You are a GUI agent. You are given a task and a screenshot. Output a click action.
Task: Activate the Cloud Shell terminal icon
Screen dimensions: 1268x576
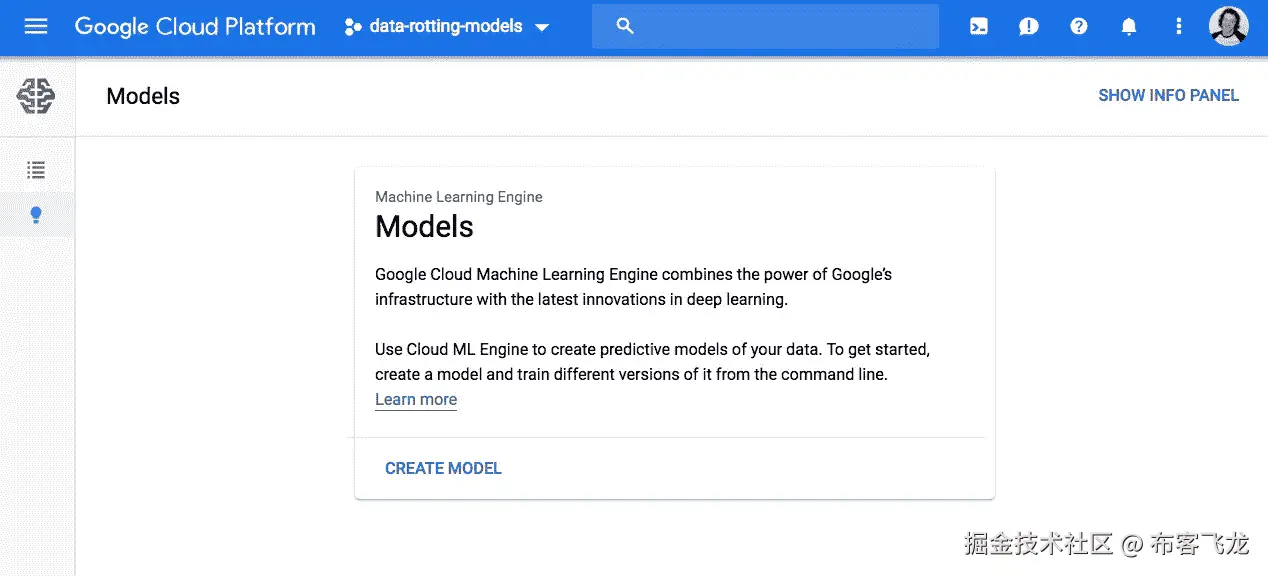979,27
